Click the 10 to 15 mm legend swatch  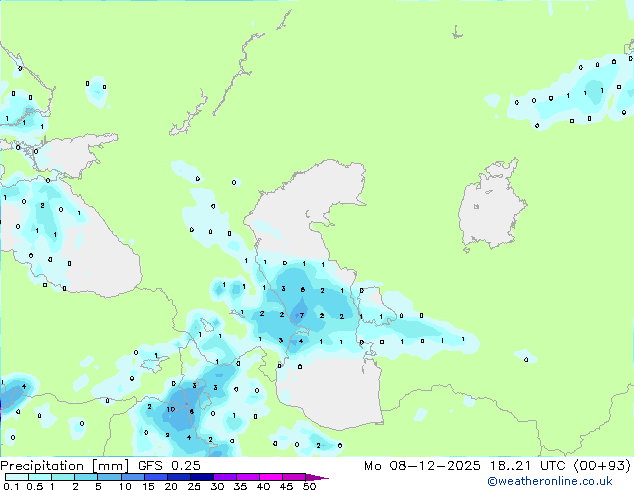pyautogui.click(x=132, y=477)
